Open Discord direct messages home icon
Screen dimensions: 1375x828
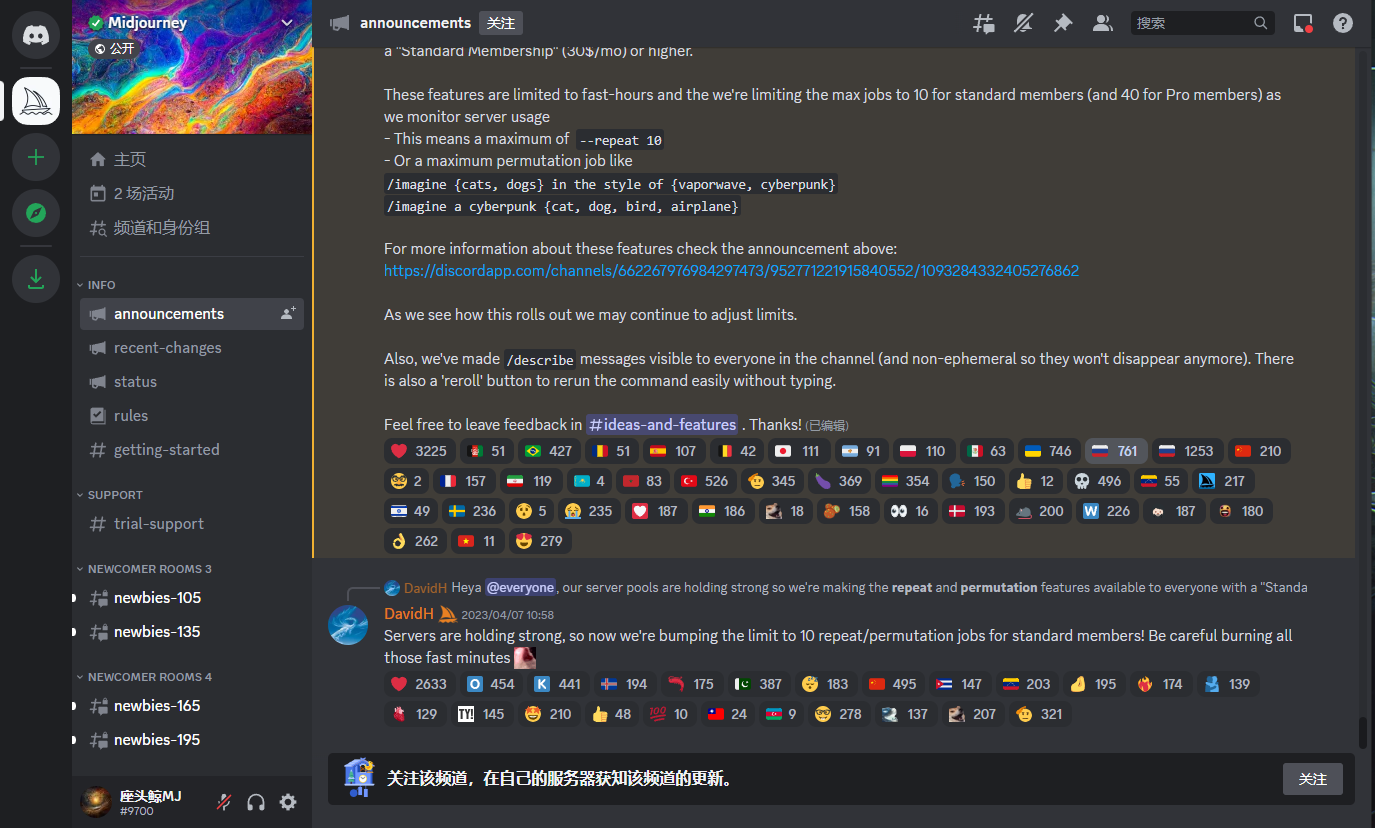pyautogui.click(x=36, y=35)
